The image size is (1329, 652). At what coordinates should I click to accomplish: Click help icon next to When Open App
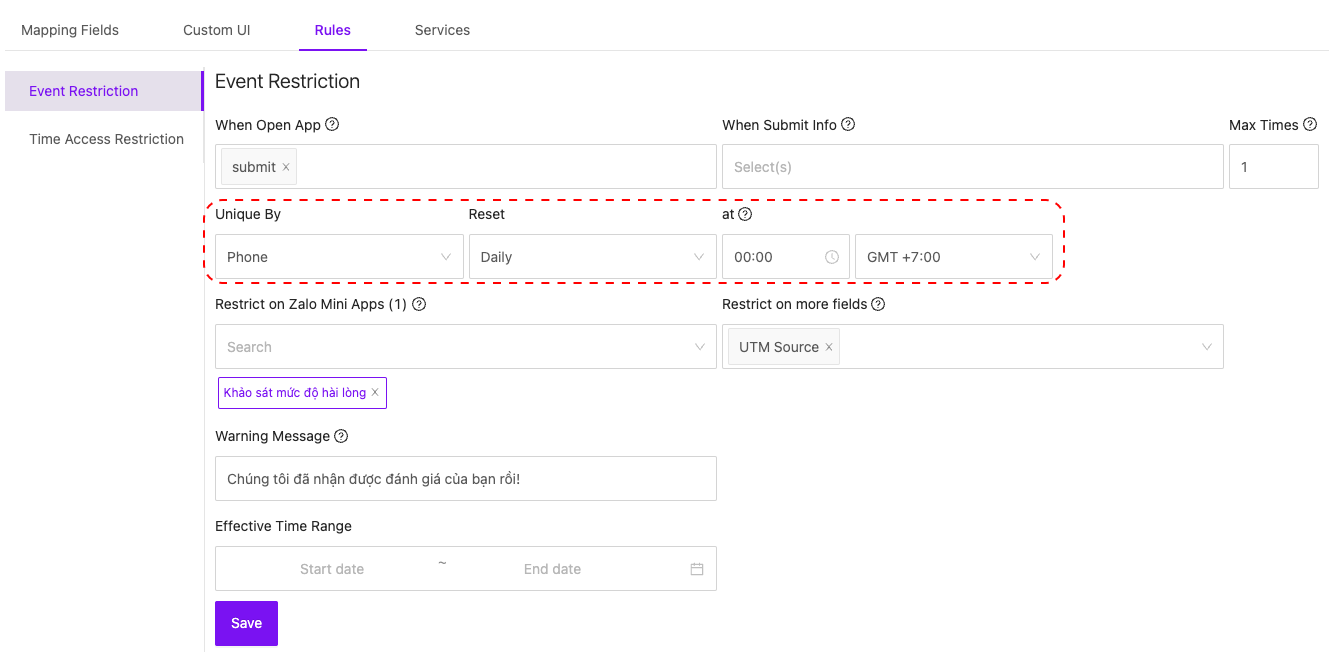point(332,125)
